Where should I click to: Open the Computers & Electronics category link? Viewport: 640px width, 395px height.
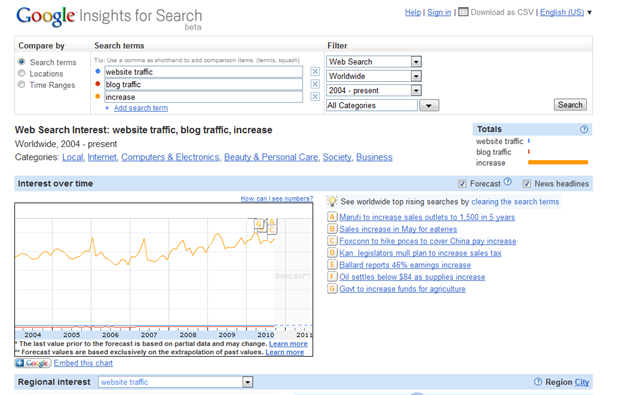[x=170, y=157]
